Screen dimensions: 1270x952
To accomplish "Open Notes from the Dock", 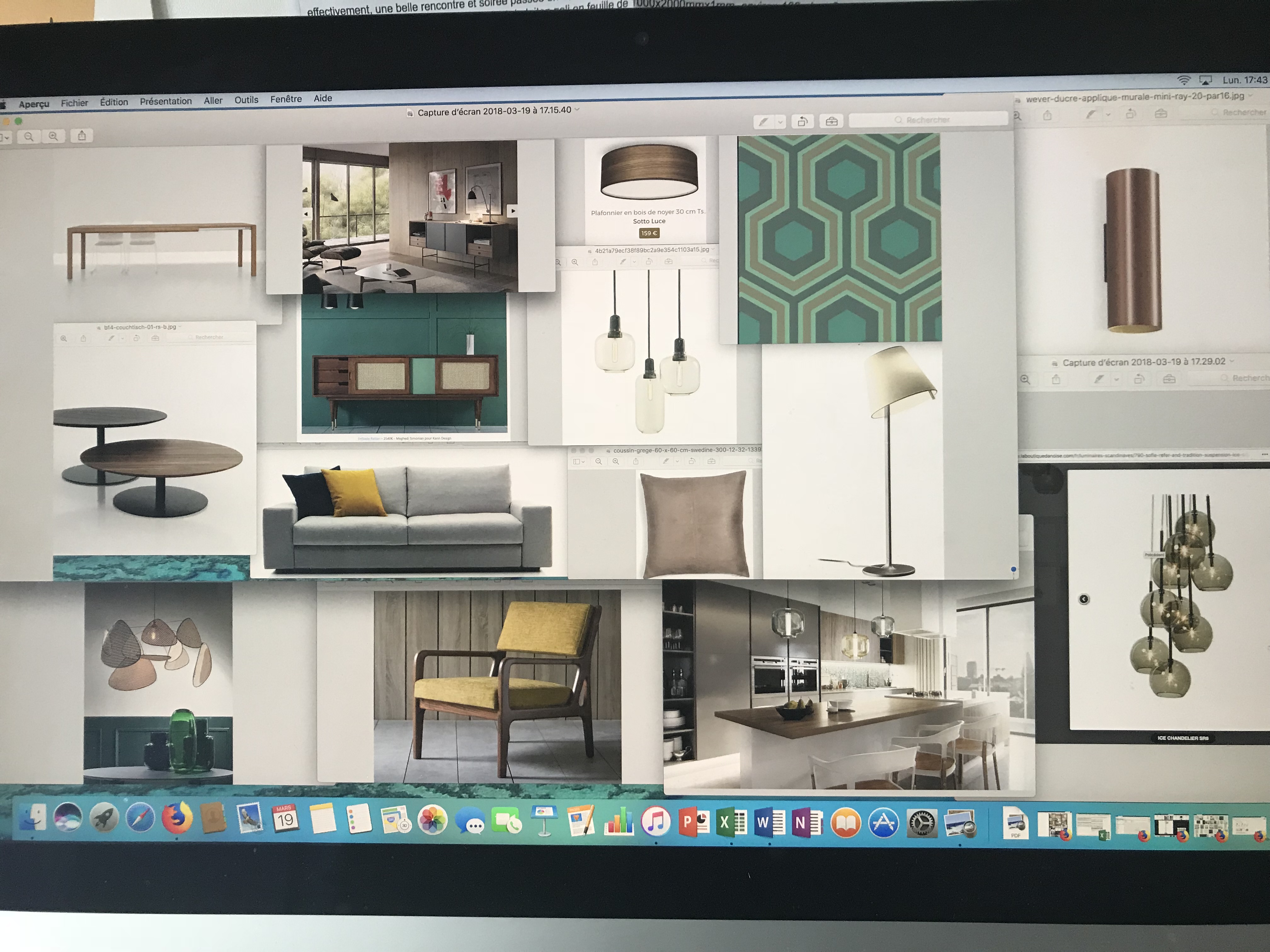I will click(323, 818).
